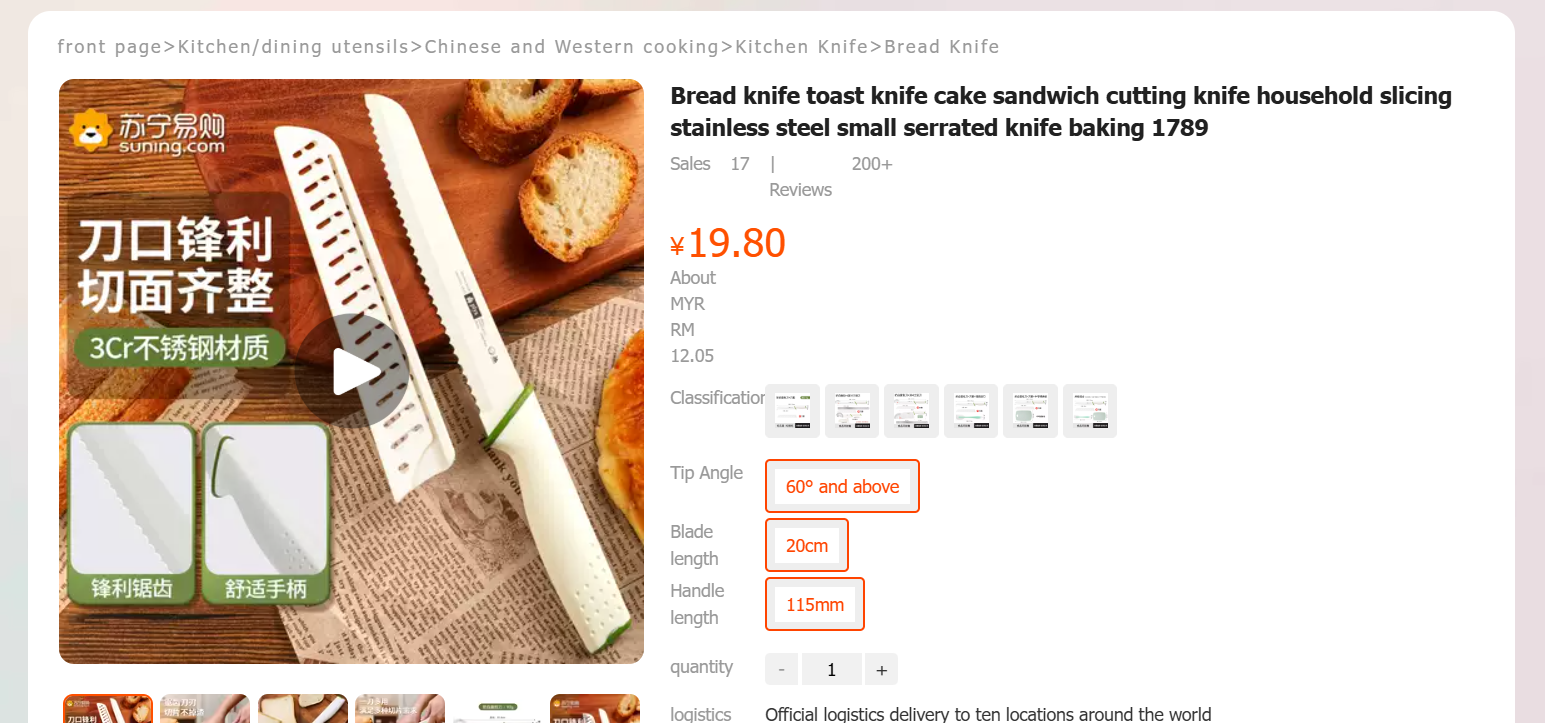The image size is (1545, 723).
Task: Select the "60° and above" tip angle option
Action: [x=842, y=486]
